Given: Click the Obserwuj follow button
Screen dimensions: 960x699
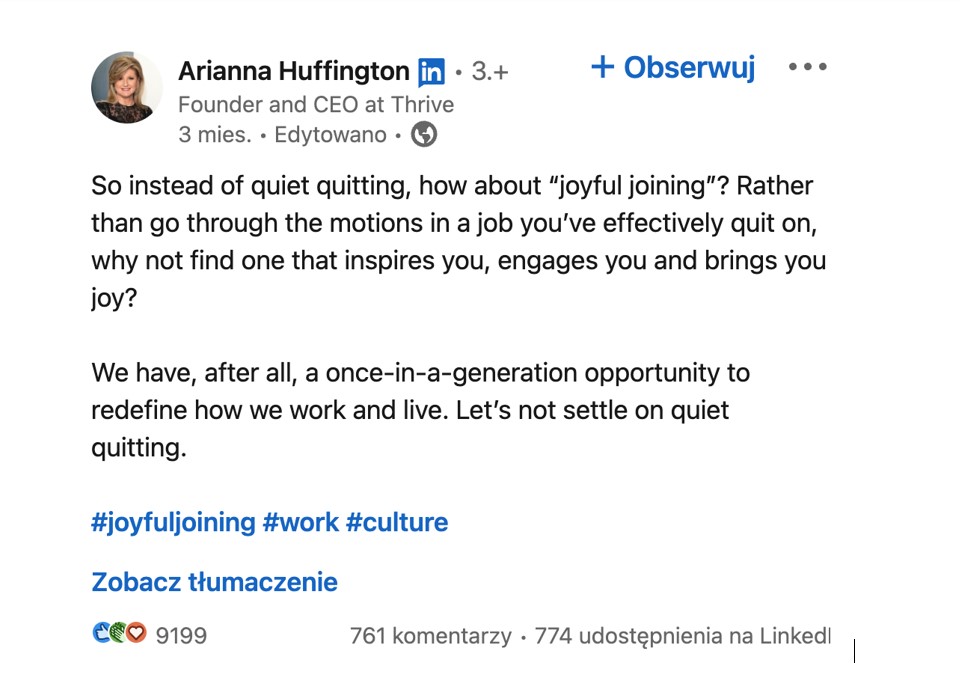Looking at the screenshot, I should [x=673, y=67].
